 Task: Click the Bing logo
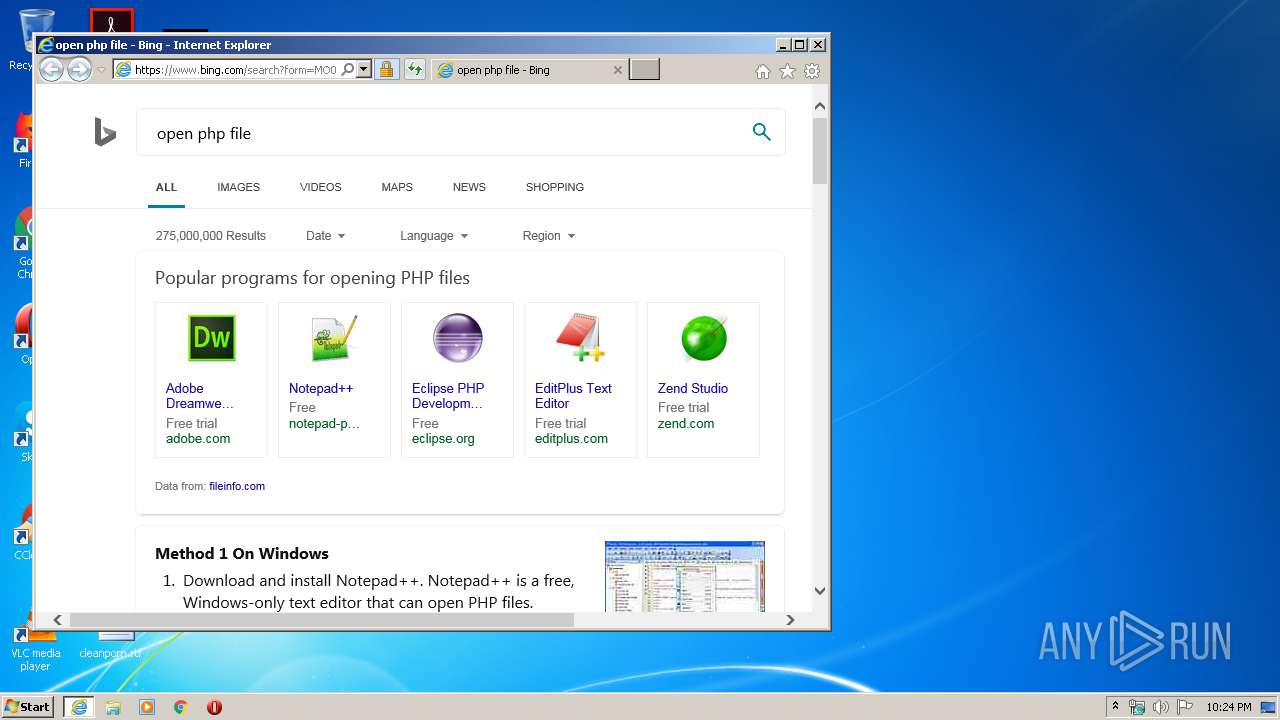point(105,132)
